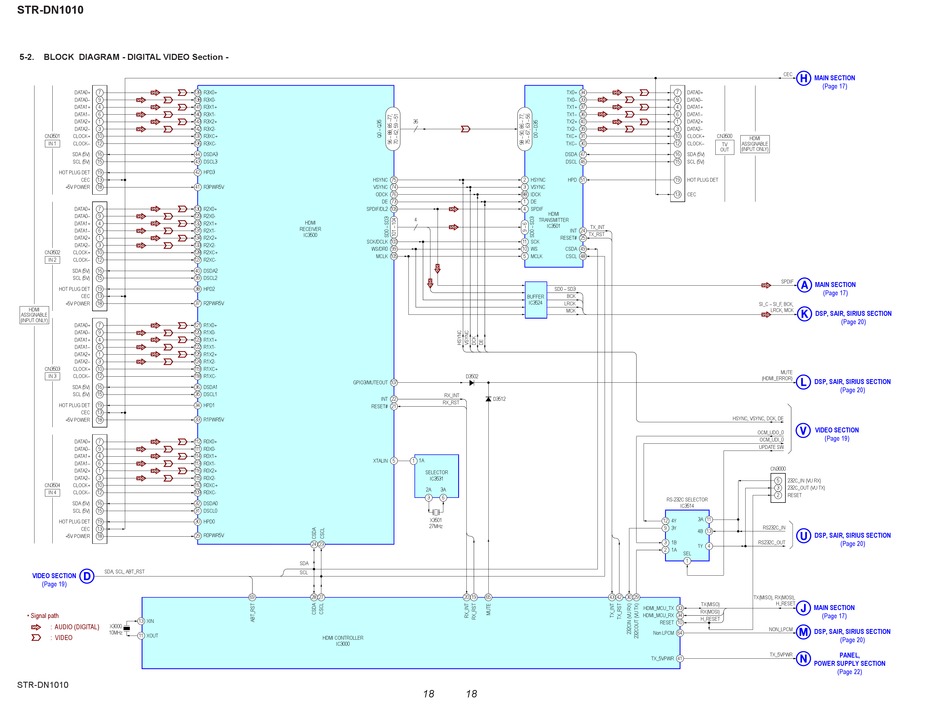The image size is (950, 711).
Task: Click the MUTE (HDMI_ERROR) signal label
Action: point(777,375)
